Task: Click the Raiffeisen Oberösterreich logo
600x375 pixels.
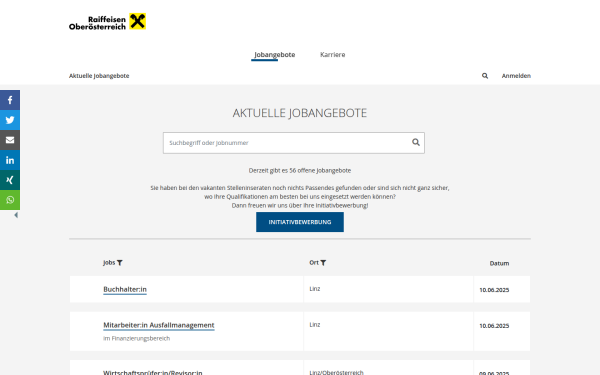Action: (107, 22)
